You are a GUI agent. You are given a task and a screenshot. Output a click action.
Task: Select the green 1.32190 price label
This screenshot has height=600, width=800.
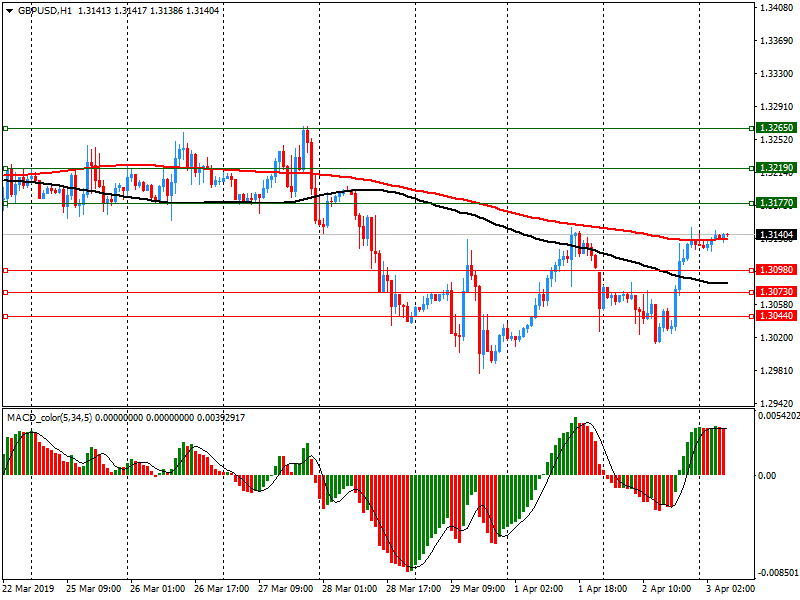point(776,168)
